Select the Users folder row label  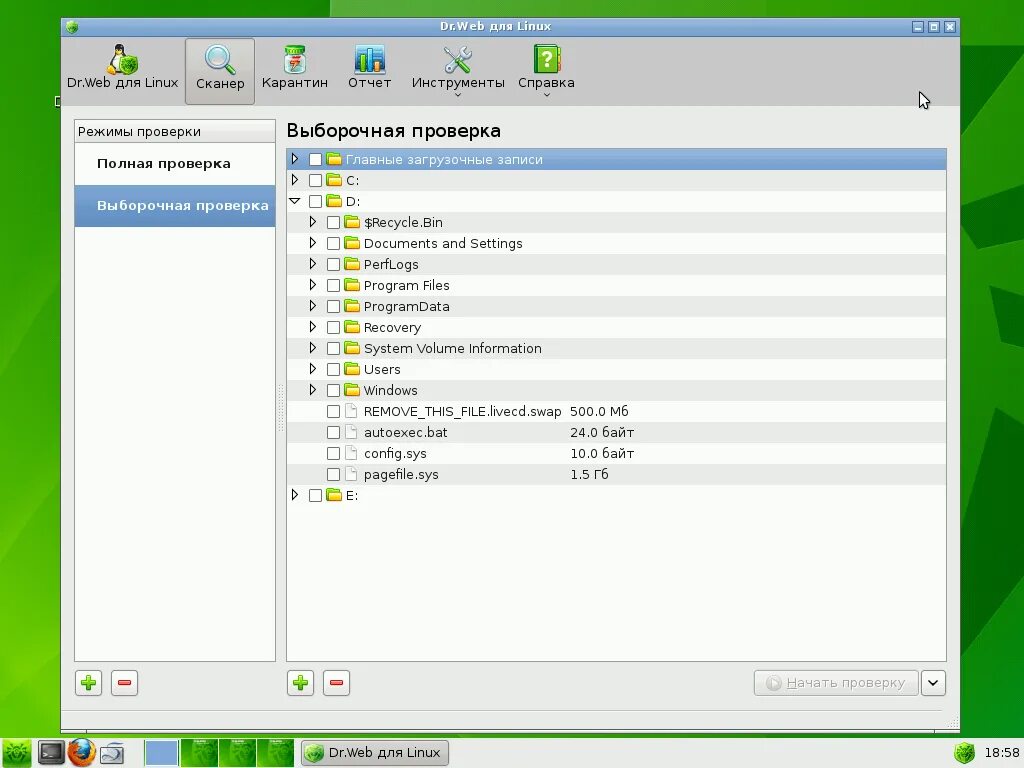tap(382, 370)
